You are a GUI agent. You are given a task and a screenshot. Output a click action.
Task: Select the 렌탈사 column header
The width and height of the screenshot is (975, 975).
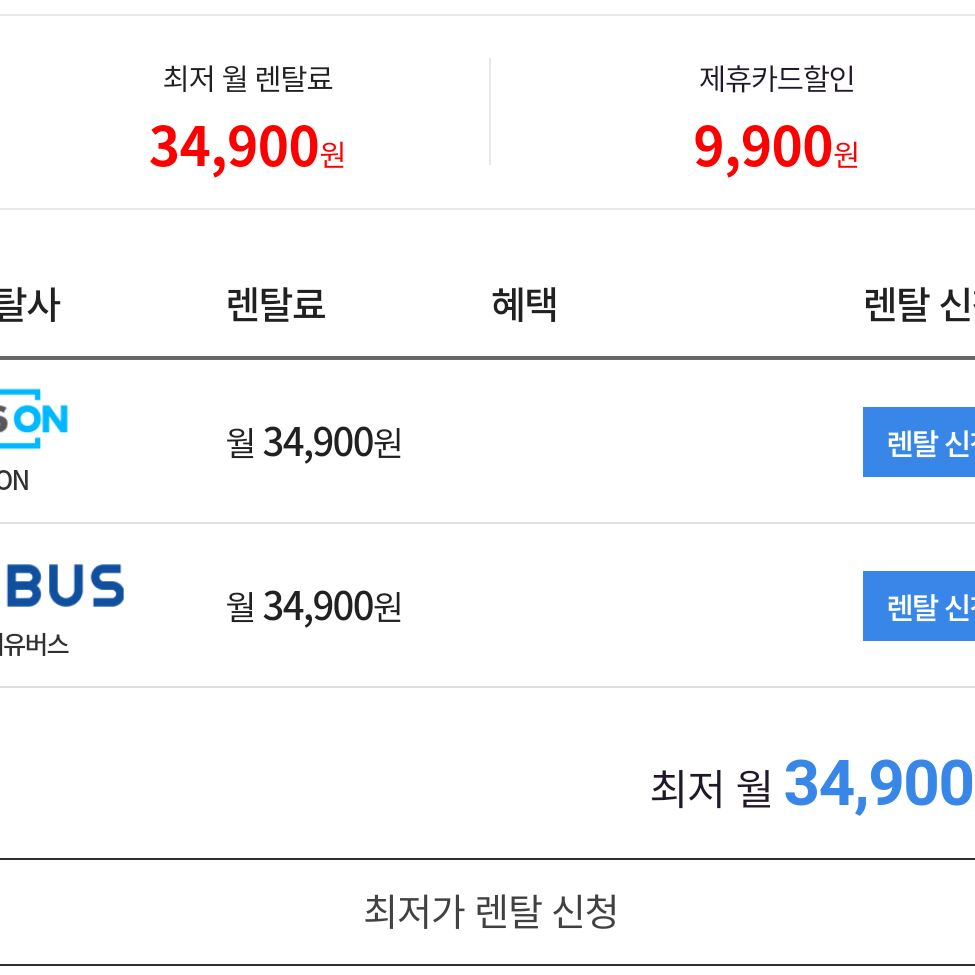[30, 305]
